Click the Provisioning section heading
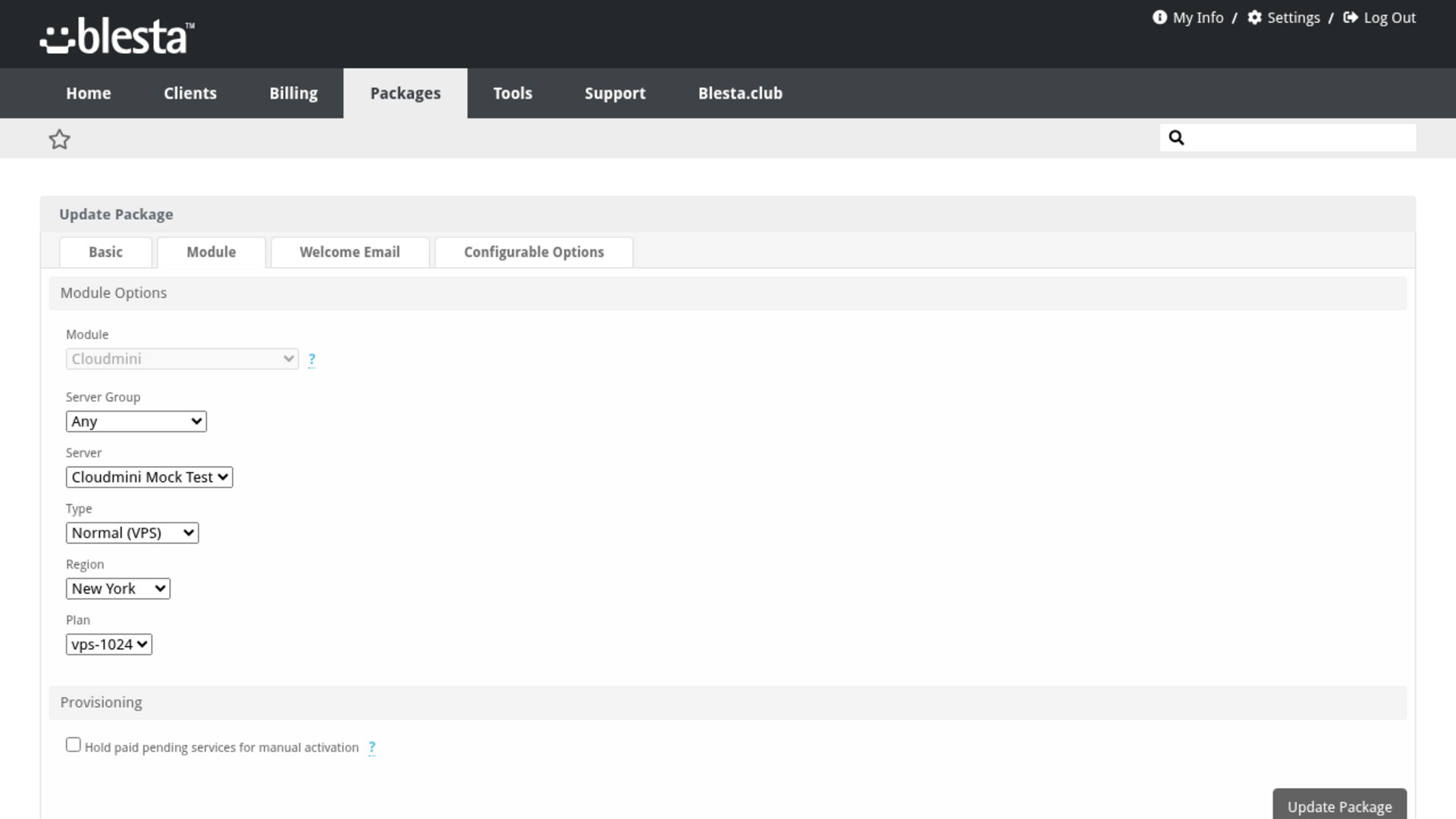 click(101, 703)
